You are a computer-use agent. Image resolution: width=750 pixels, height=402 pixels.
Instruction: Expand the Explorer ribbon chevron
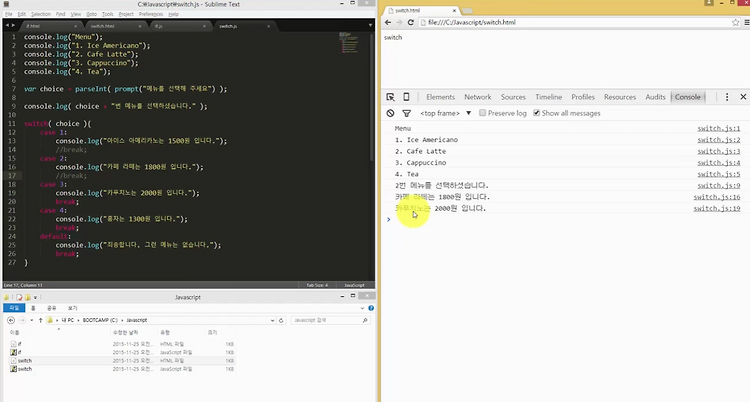click(x=362, y=308)
